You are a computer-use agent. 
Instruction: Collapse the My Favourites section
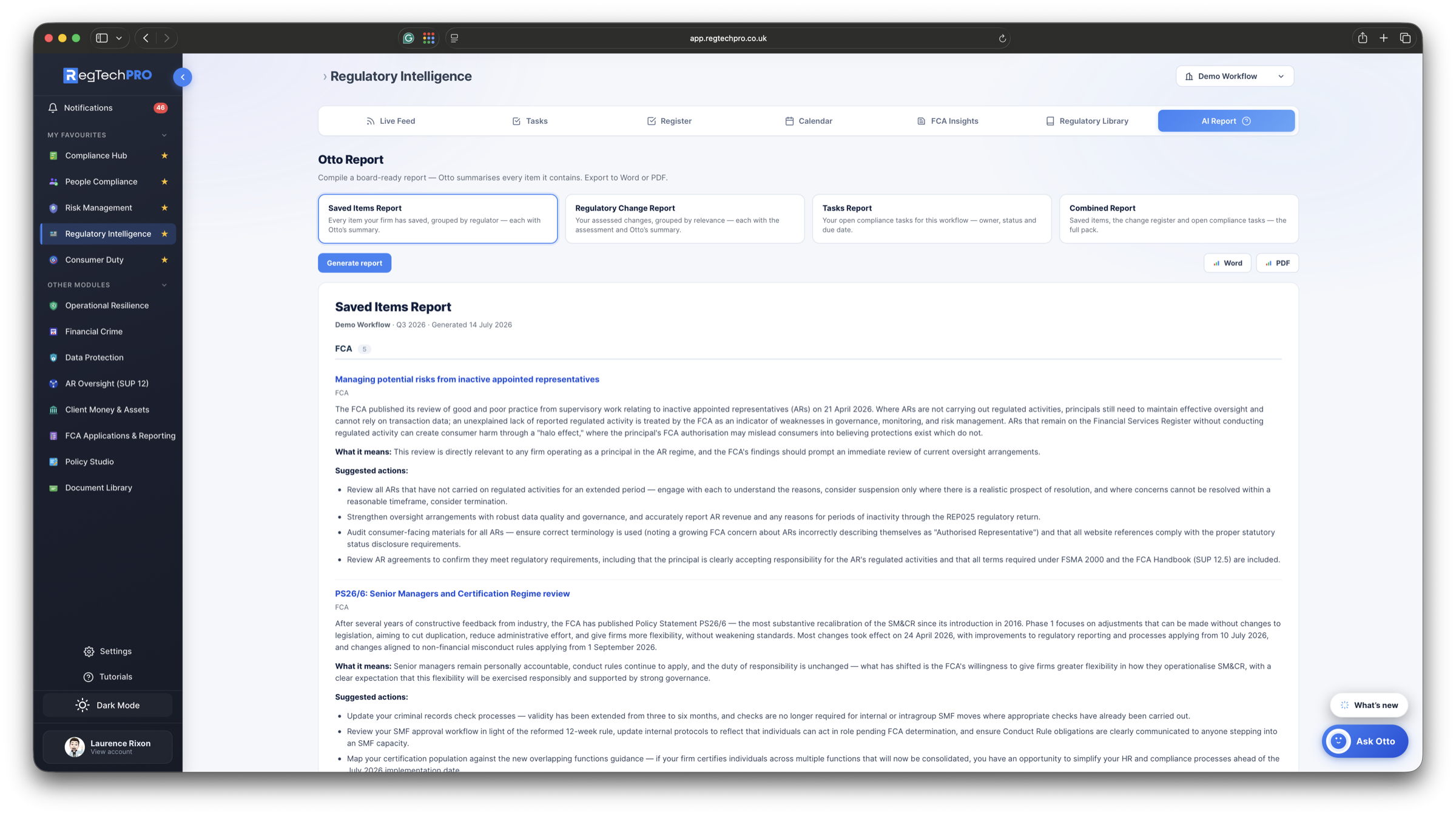(x=164, y=135)
